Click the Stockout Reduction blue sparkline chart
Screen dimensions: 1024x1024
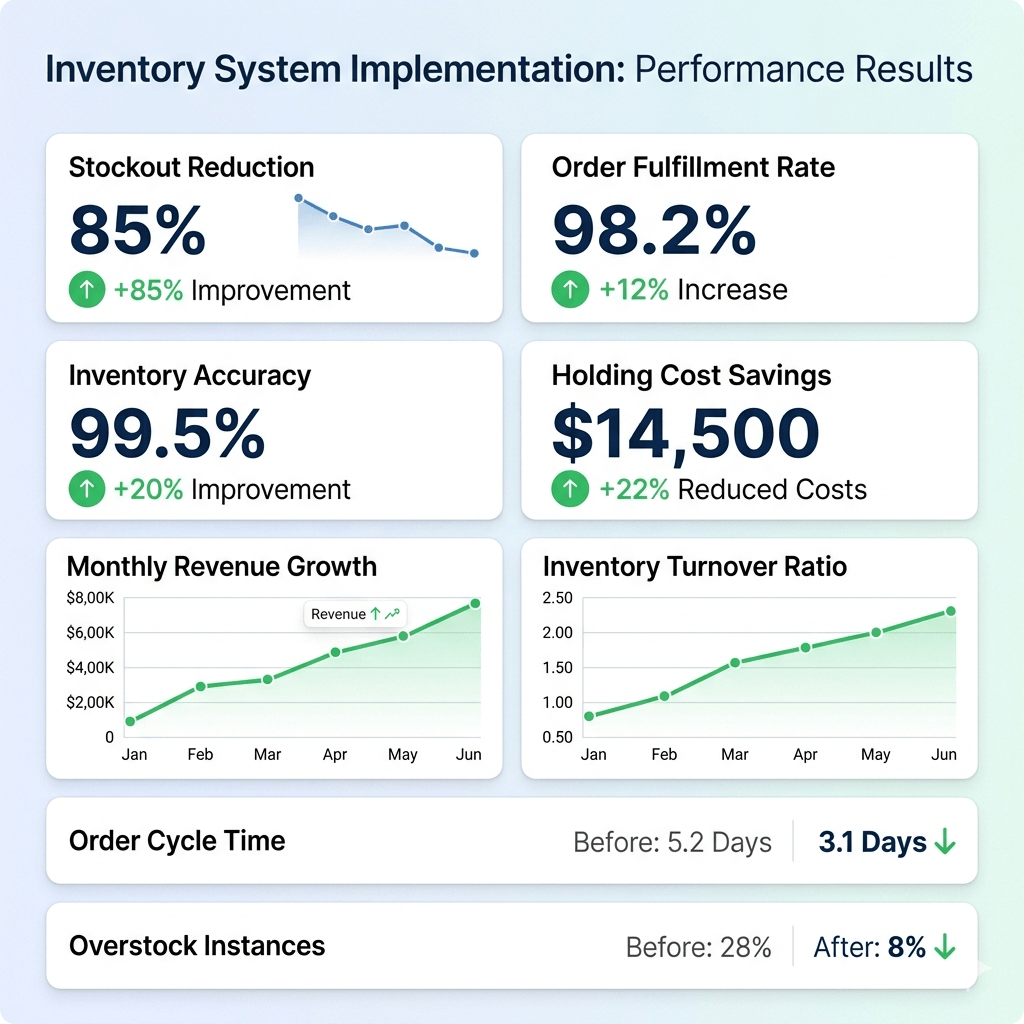pyautogui.click(x=386, y=227)
